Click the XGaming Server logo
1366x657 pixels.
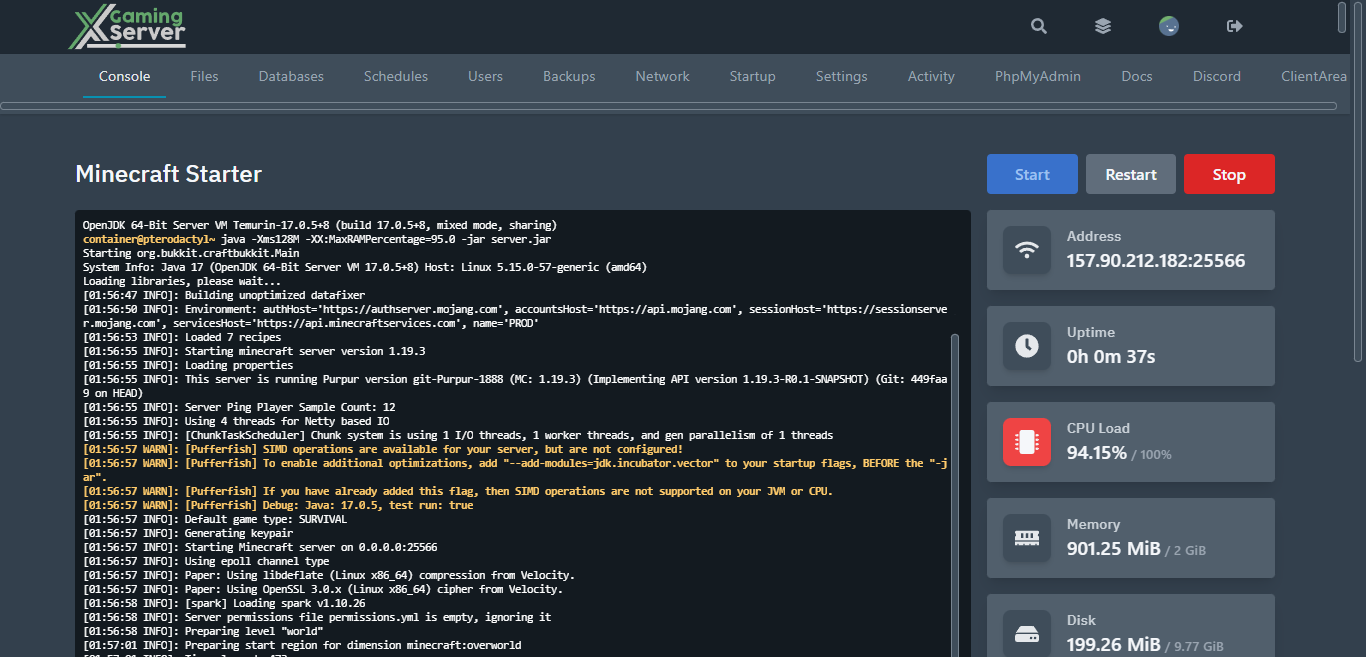(x=127, y=28)
